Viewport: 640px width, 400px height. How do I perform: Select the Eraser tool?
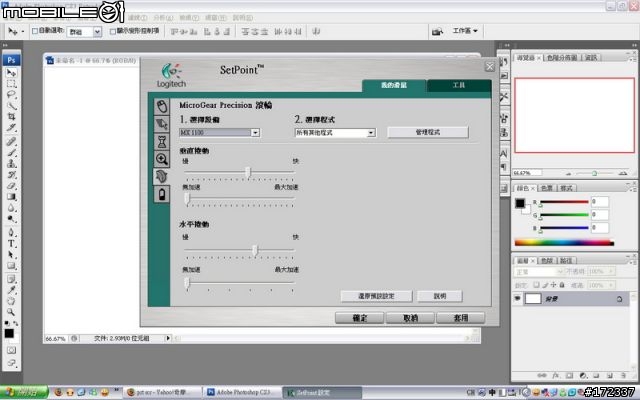11,186
